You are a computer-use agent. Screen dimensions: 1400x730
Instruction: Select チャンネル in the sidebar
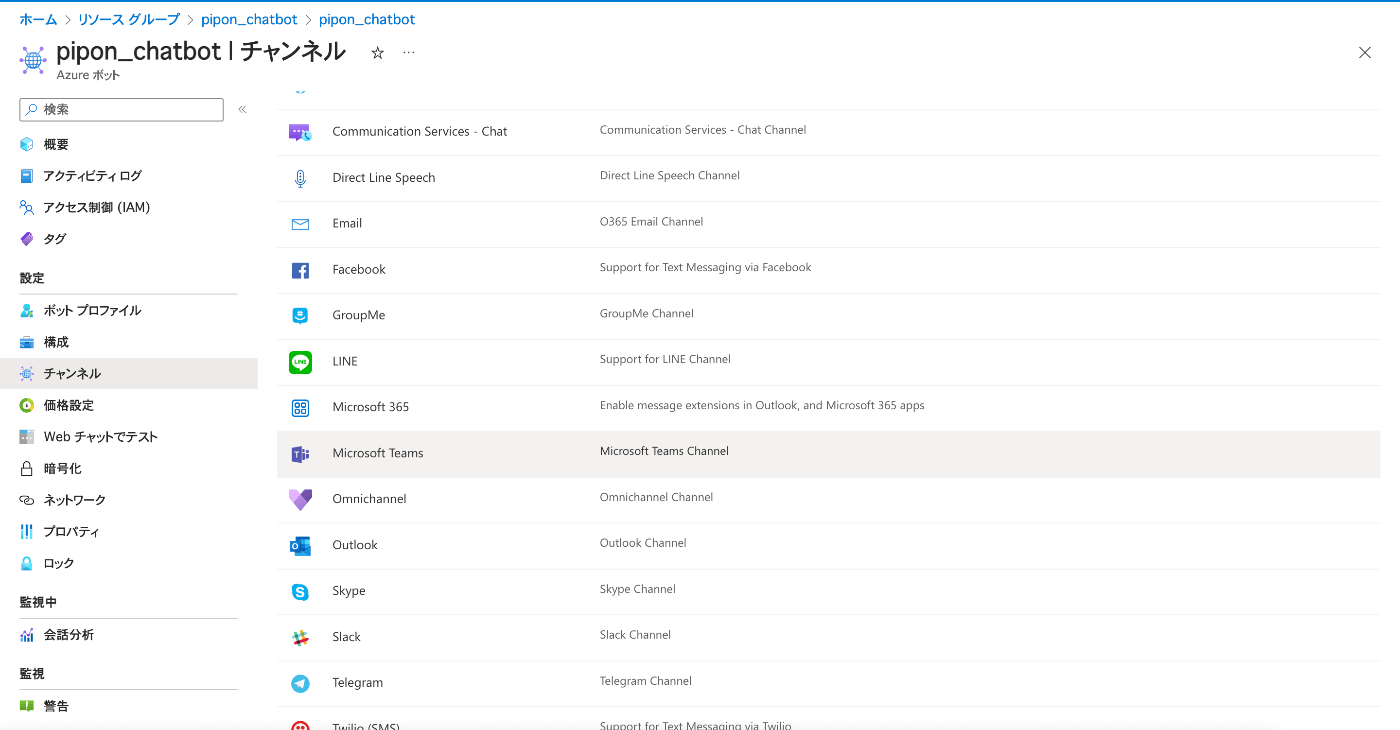(128, 374)
